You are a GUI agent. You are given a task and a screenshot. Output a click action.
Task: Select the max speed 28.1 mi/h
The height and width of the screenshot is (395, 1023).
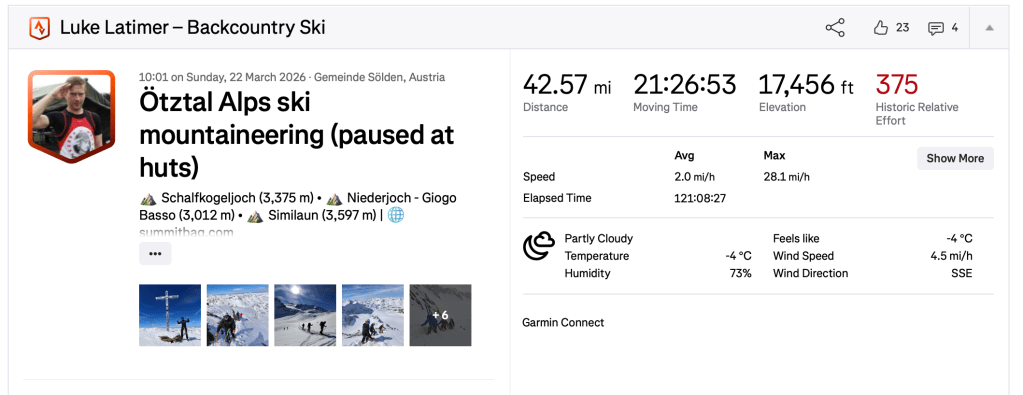[786, 177]
